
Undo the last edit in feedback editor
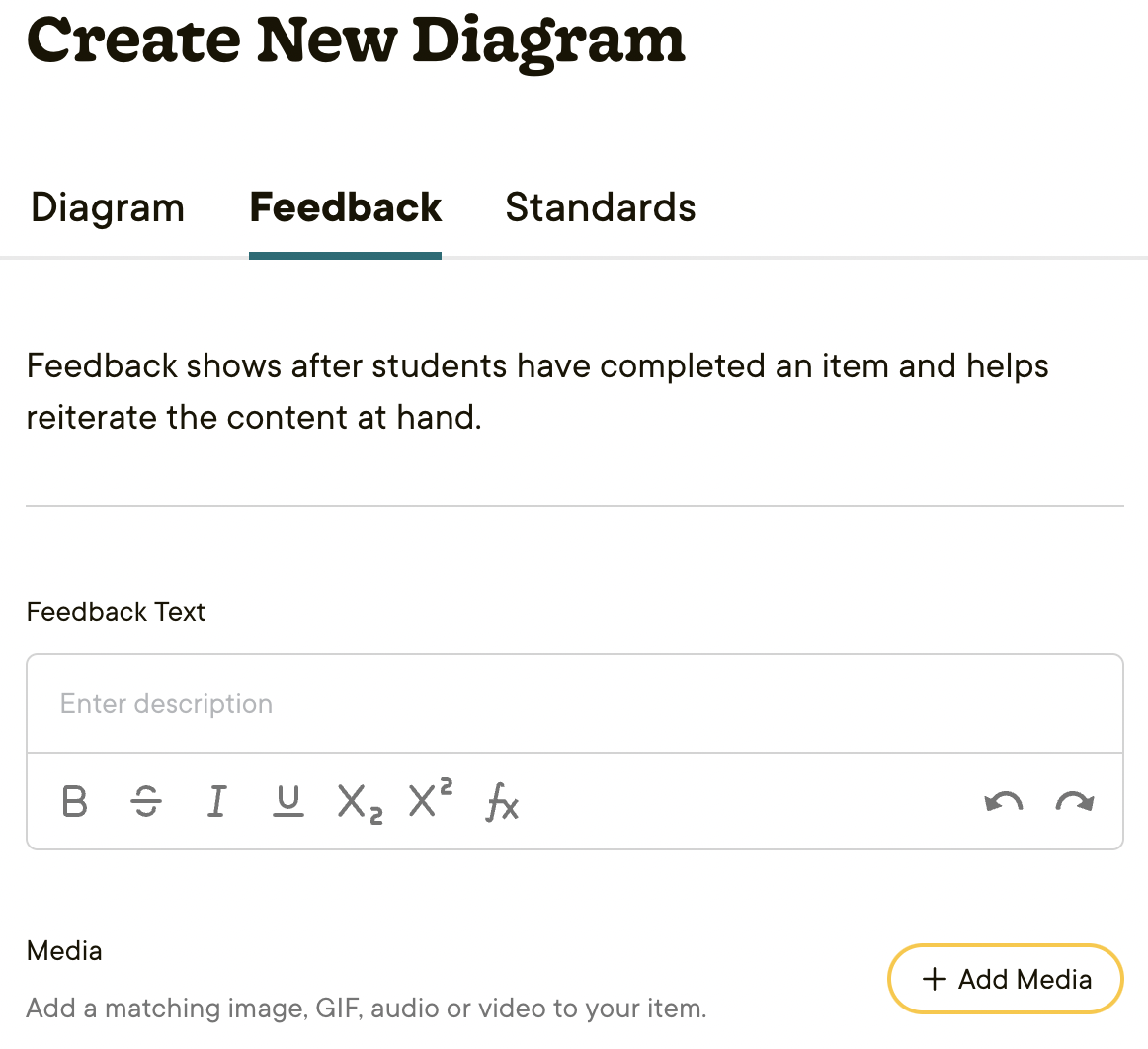(1004, 801)
